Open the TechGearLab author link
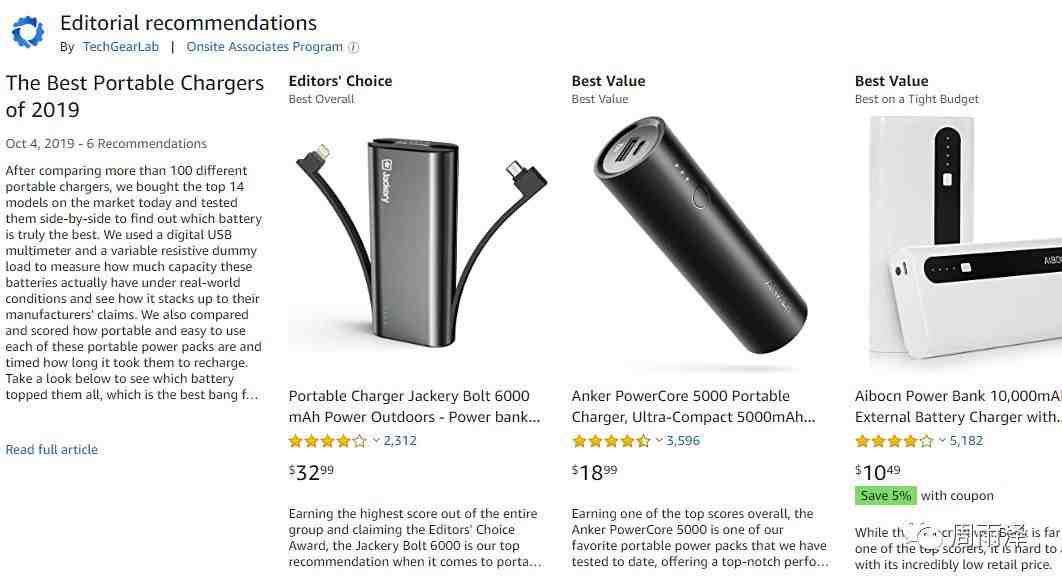 [121, 47]
